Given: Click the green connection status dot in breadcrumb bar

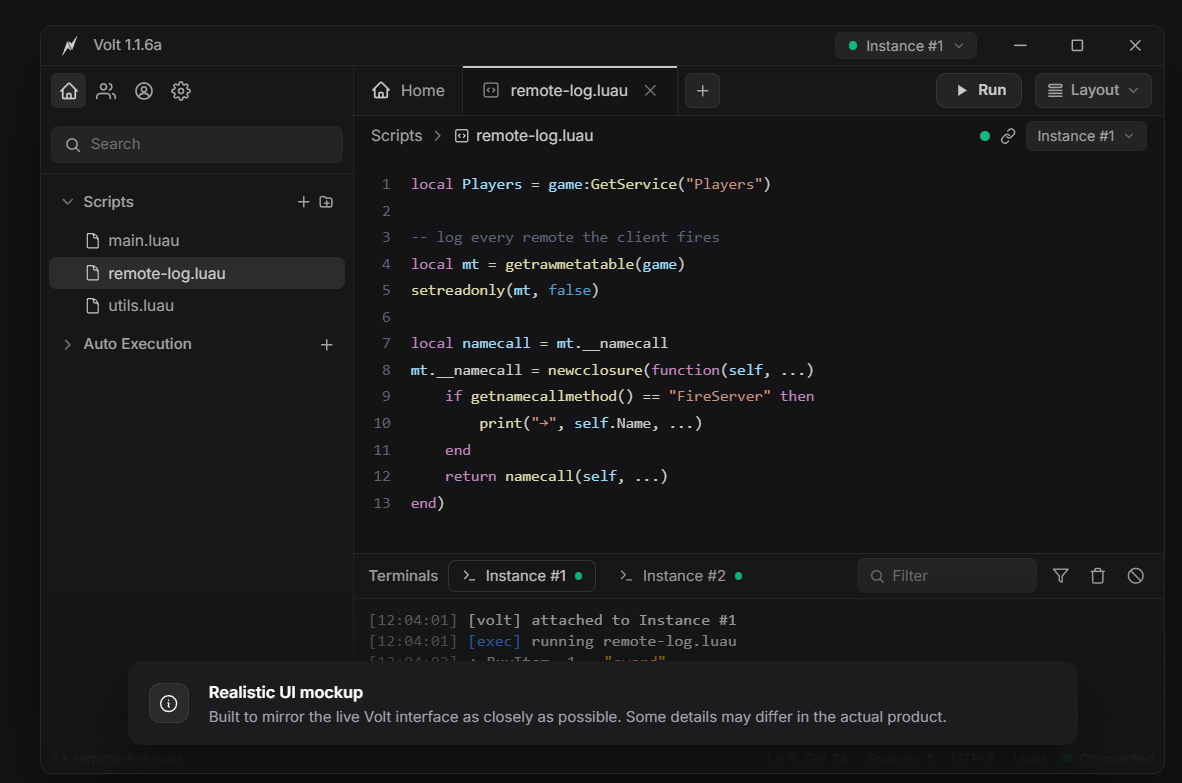Looking at the screenshot, I should click(x=984, y=136).
